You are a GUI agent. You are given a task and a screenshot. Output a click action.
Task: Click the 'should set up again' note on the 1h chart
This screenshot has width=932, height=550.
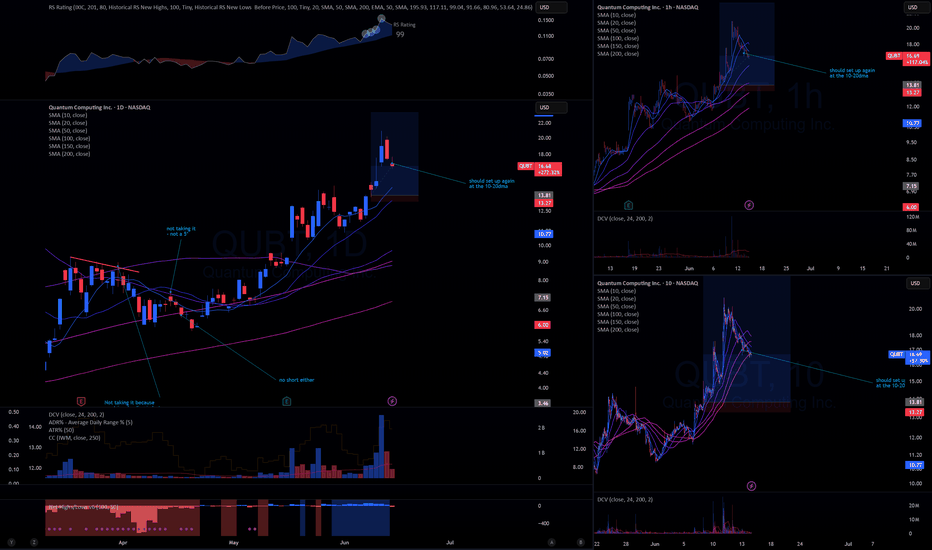pyautogui.click(x=852, y=73)
